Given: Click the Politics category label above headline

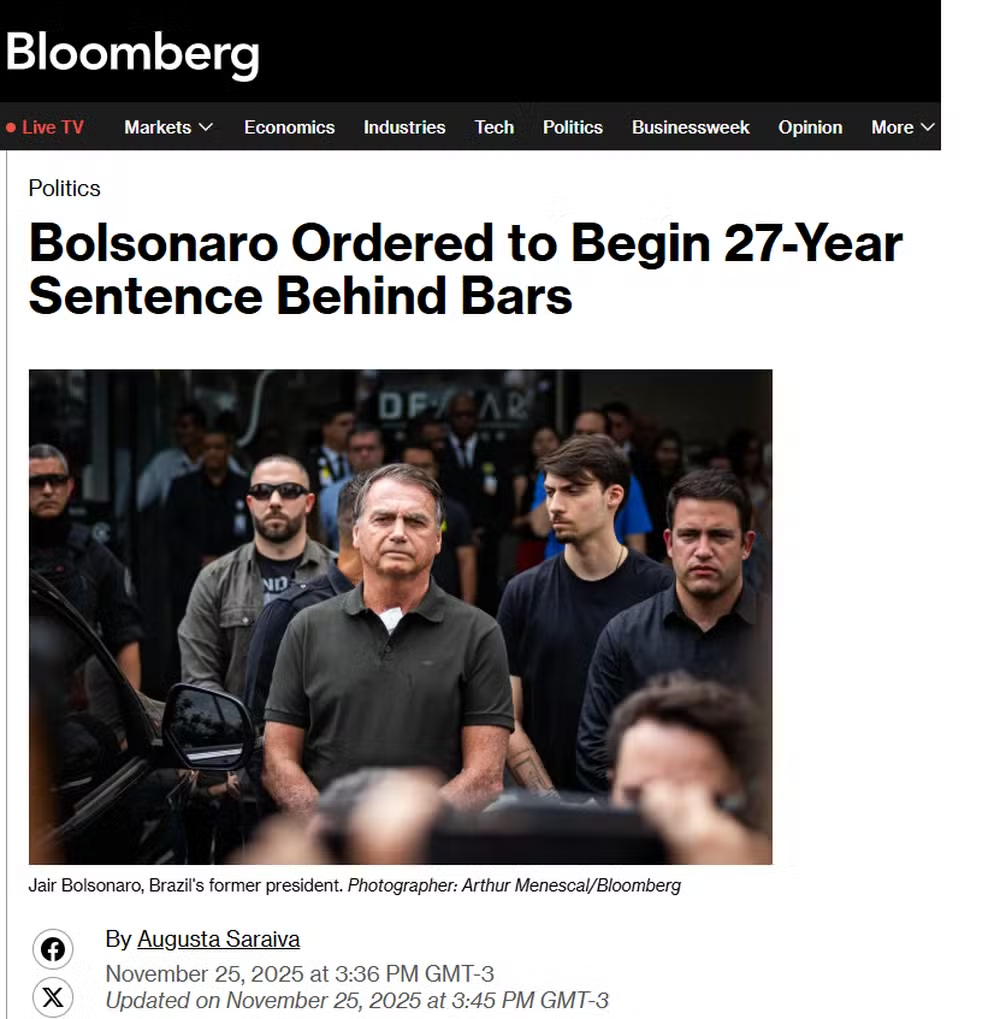Looking at the screenshot, I should coord(64,188).
